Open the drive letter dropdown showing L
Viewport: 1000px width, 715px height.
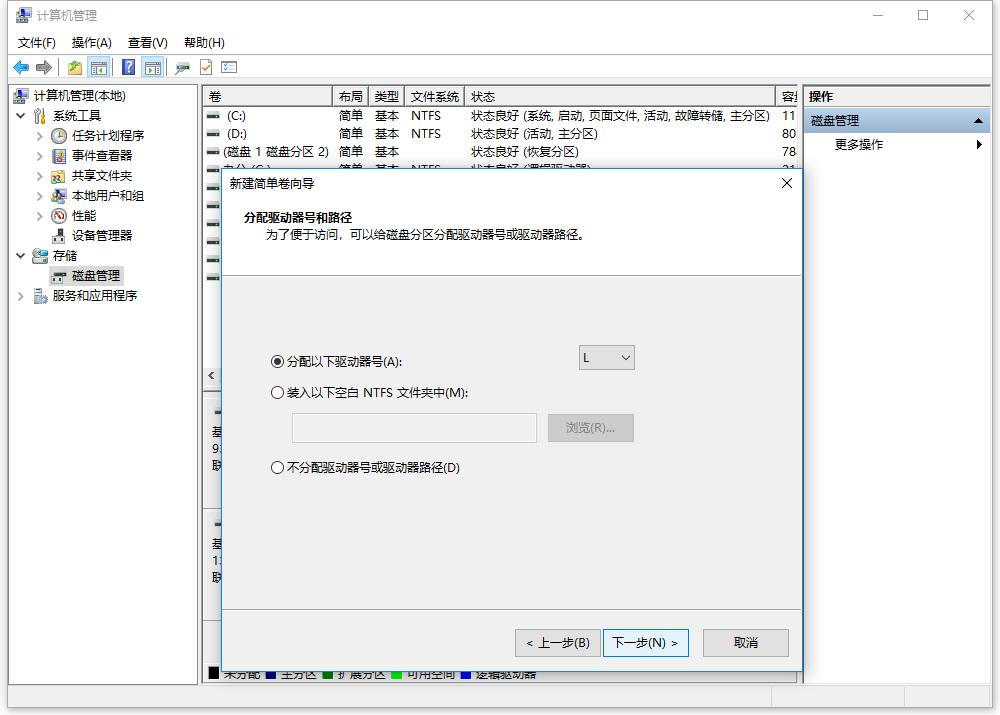[606, 357]
